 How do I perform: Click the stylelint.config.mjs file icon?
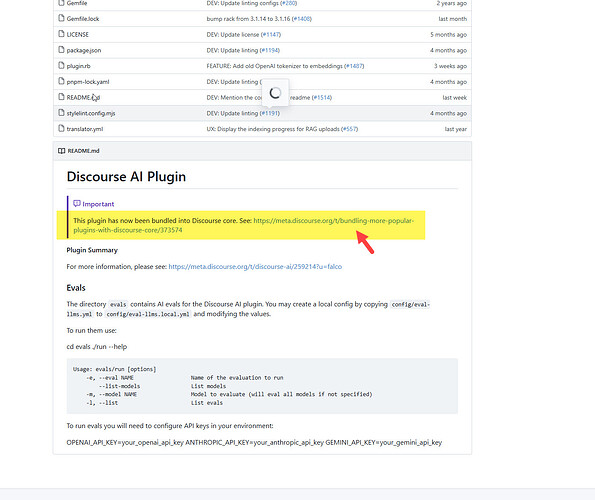(x=61, y=113)
